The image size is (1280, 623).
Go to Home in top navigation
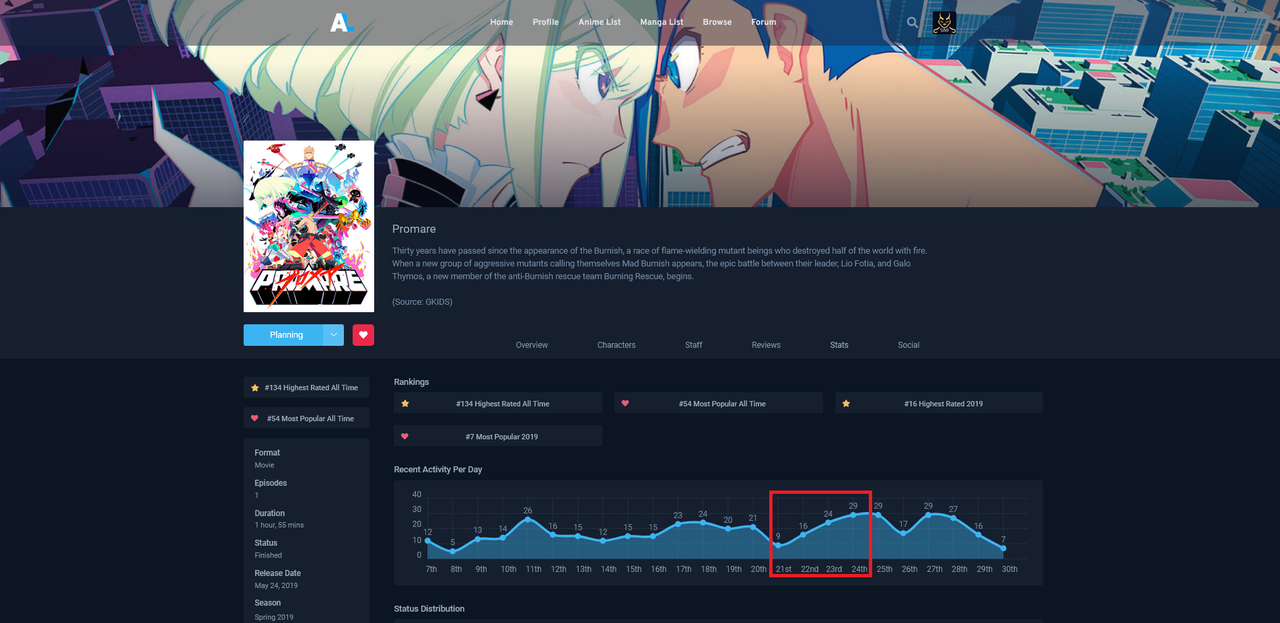pos(502,22)
